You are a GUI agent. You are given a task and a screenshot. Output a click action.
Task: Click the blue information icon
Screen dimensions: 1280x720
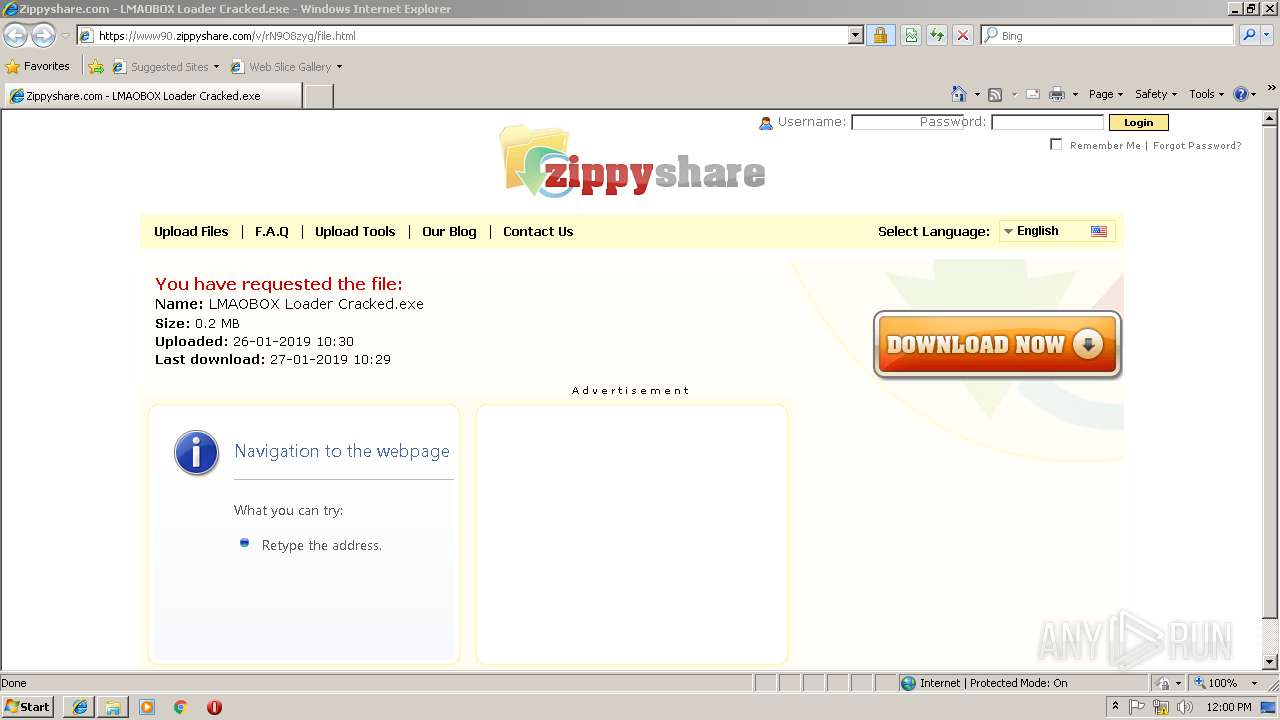(196, 453)
